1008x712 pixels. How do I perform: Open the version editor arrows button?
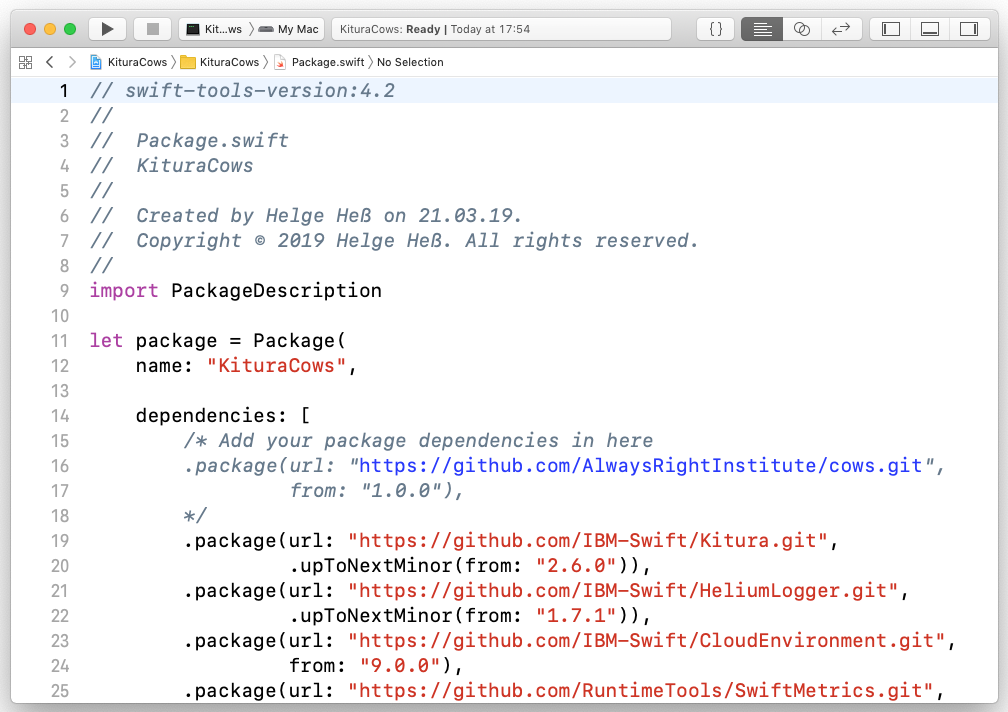click(841, 29)
